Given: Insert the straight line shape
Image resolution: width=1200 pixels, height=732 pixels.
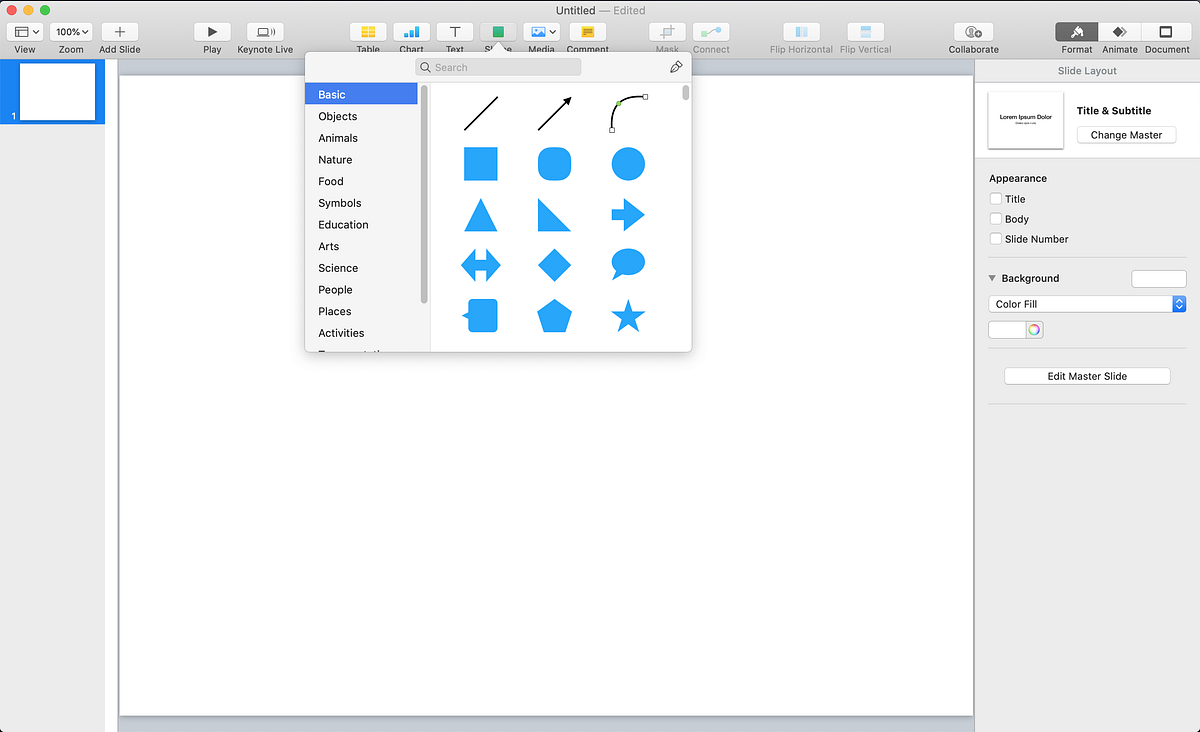Looking at the screenshot, I should point(481,113).
